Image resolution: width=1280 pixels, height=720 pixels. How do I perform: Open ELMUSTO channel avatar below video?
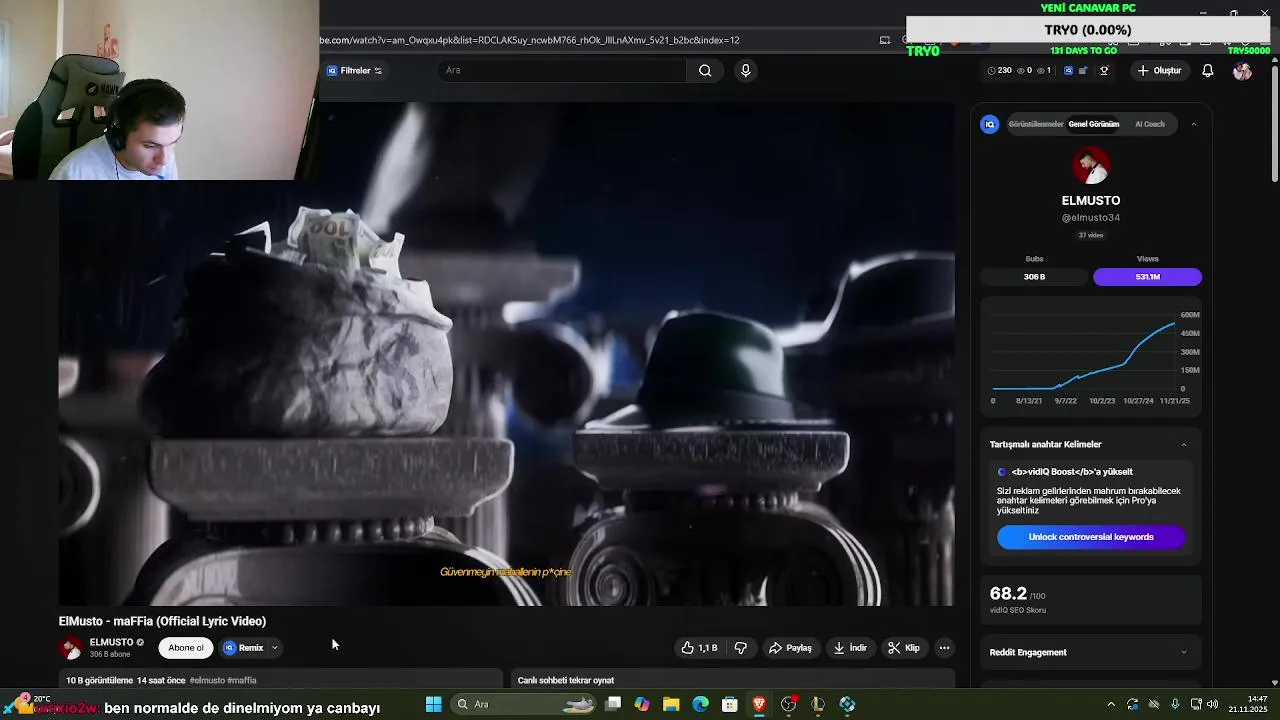point(71,648)
